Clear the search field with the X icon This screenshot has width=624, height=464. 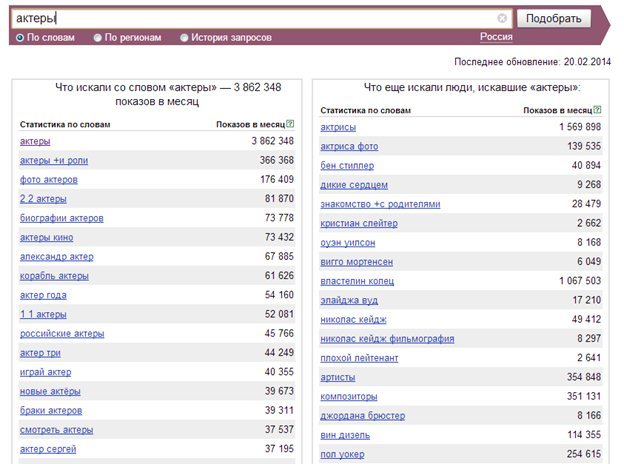(502, 18)
